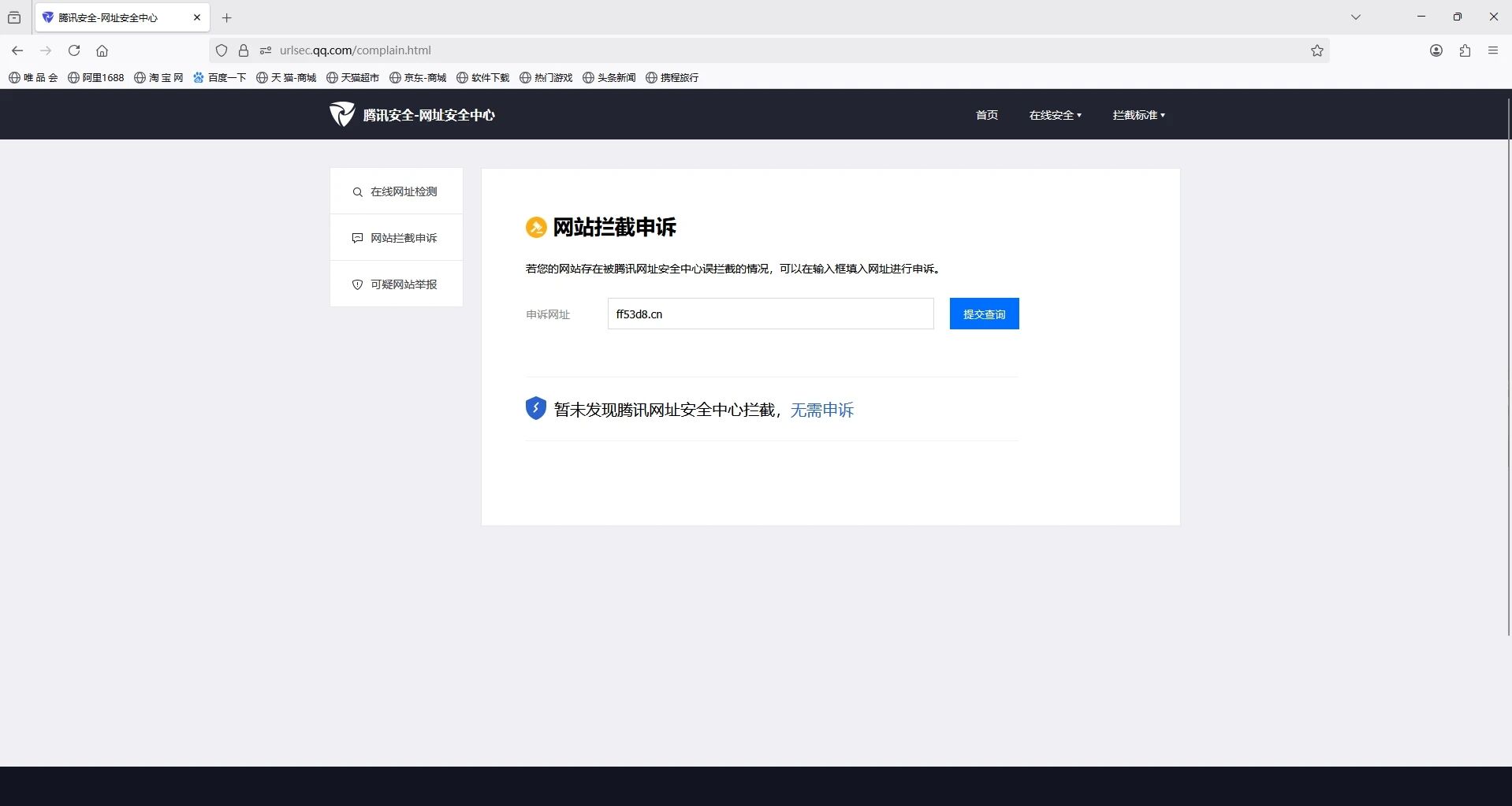This screenshot has height=806, width=1512.
Task: List all tabs with the chevron
Action: coord(1356,17)
